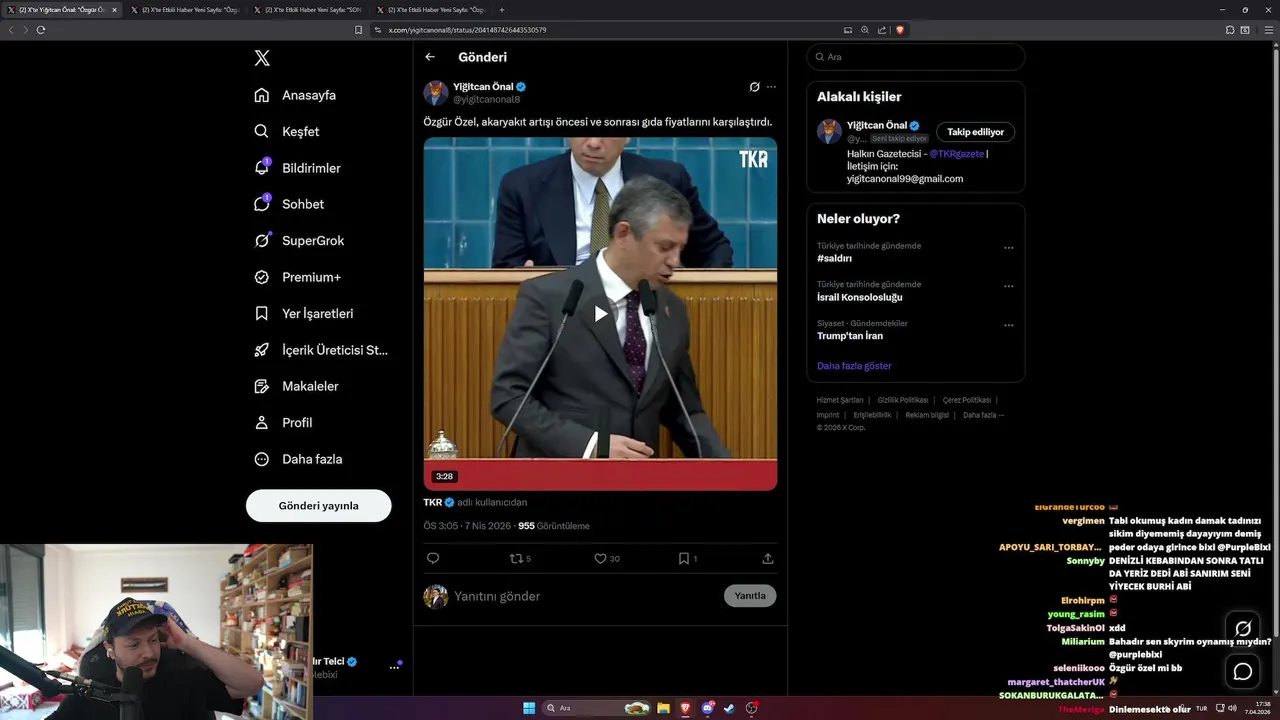
Task: Switch to third browser tab with SON
Action: tap(307, 10)
